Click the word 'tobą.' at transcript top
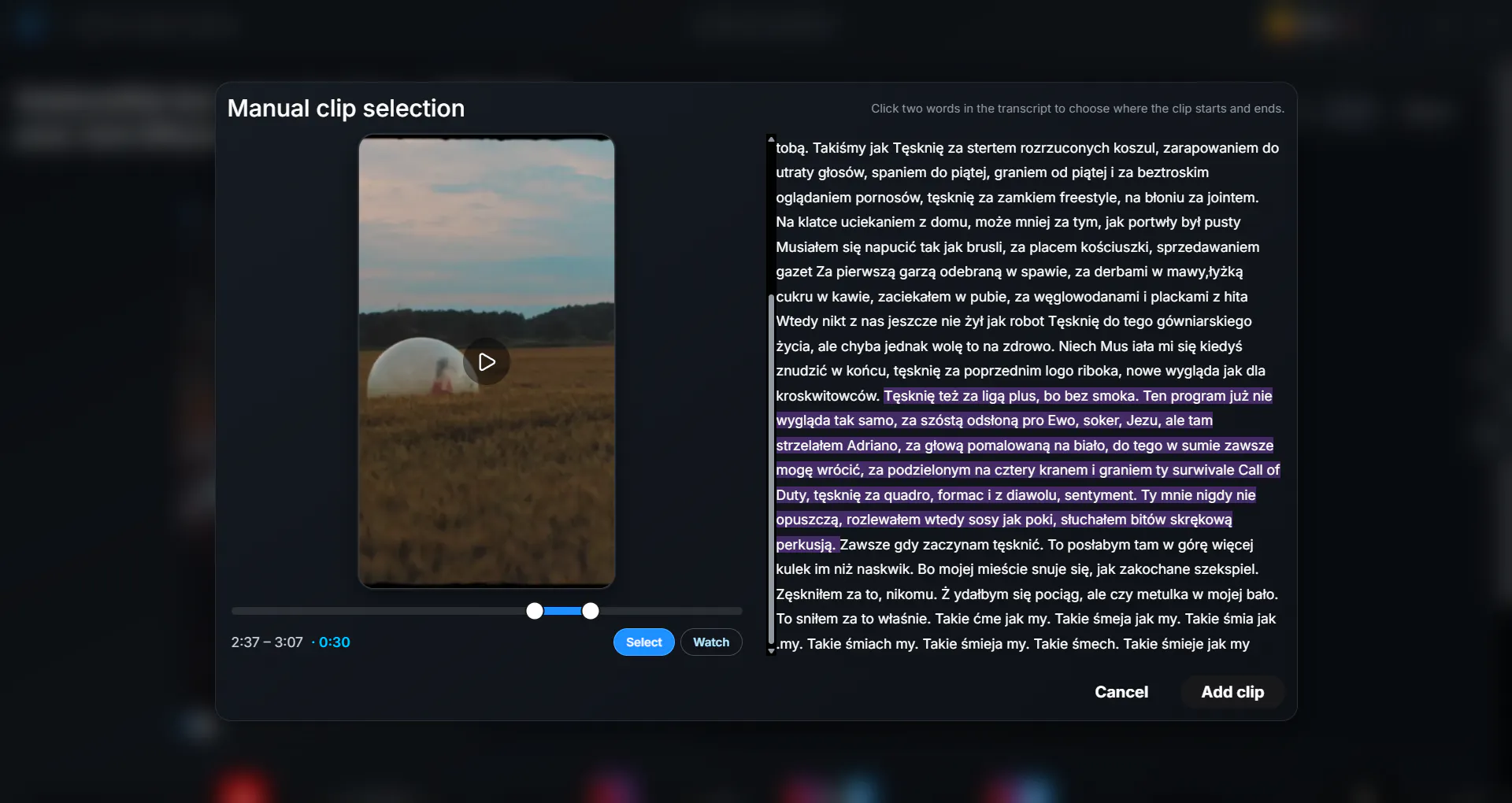 792,148
